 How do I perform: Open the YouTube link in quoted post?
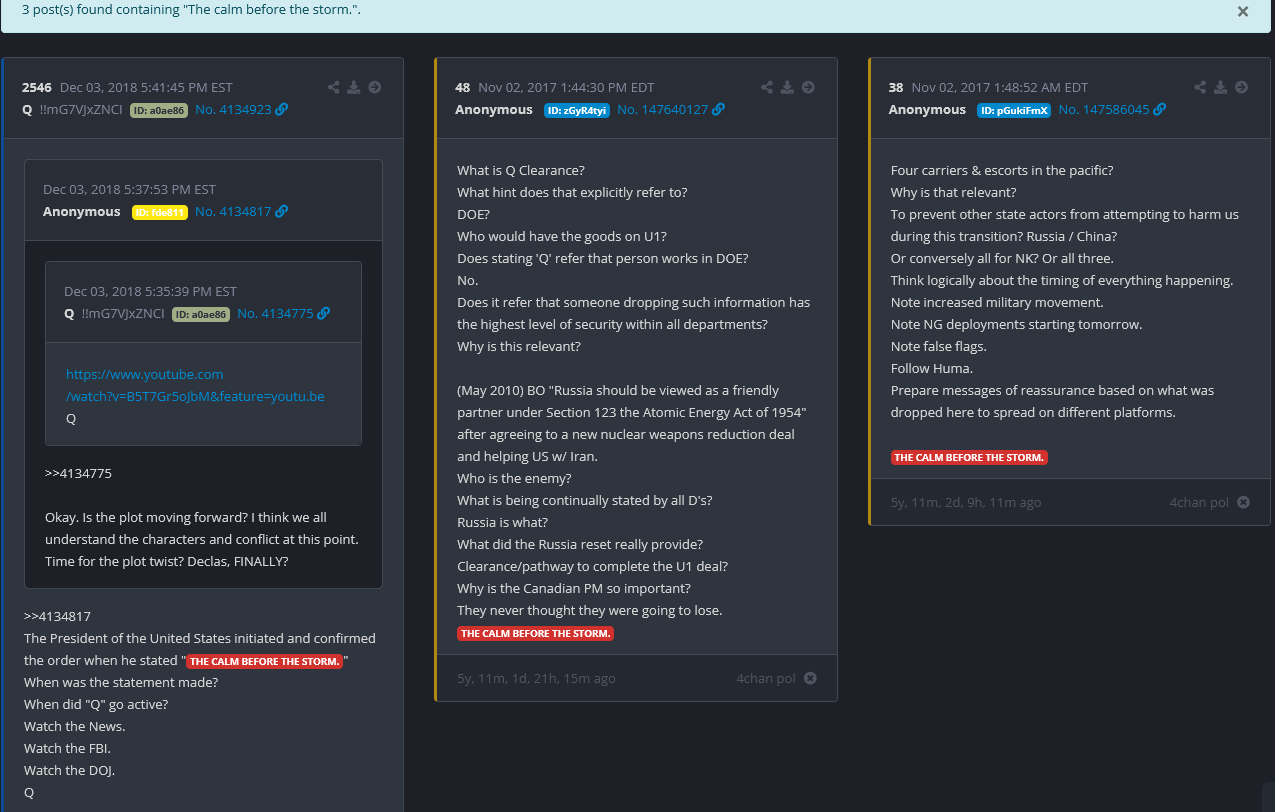(195, 385)
